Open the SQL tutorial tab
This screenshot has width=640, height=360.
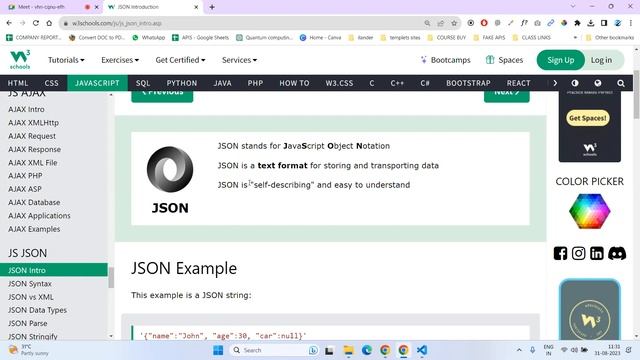click(143, 83)
